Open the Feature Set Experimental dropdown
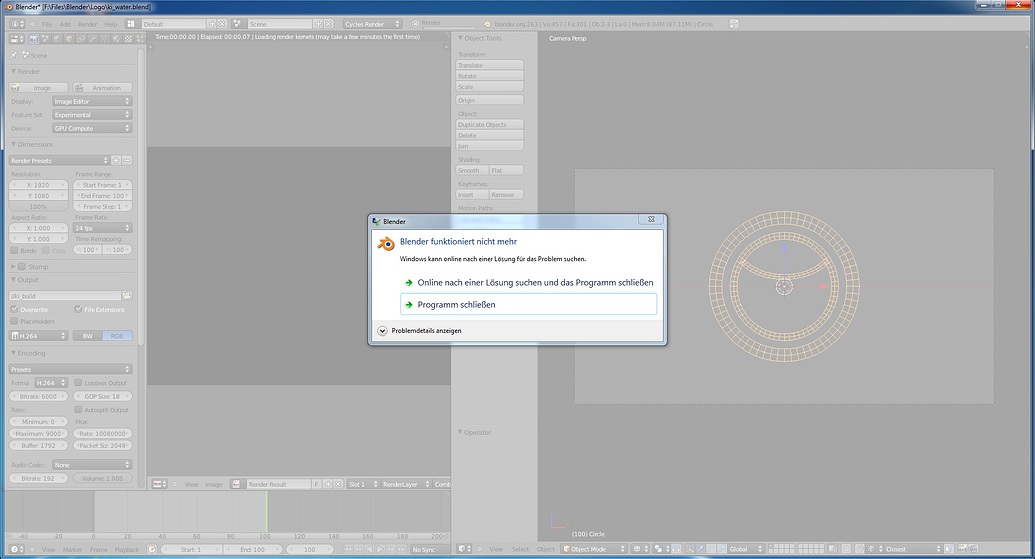The image size is (1035, 559). click(x=92, y=115)
